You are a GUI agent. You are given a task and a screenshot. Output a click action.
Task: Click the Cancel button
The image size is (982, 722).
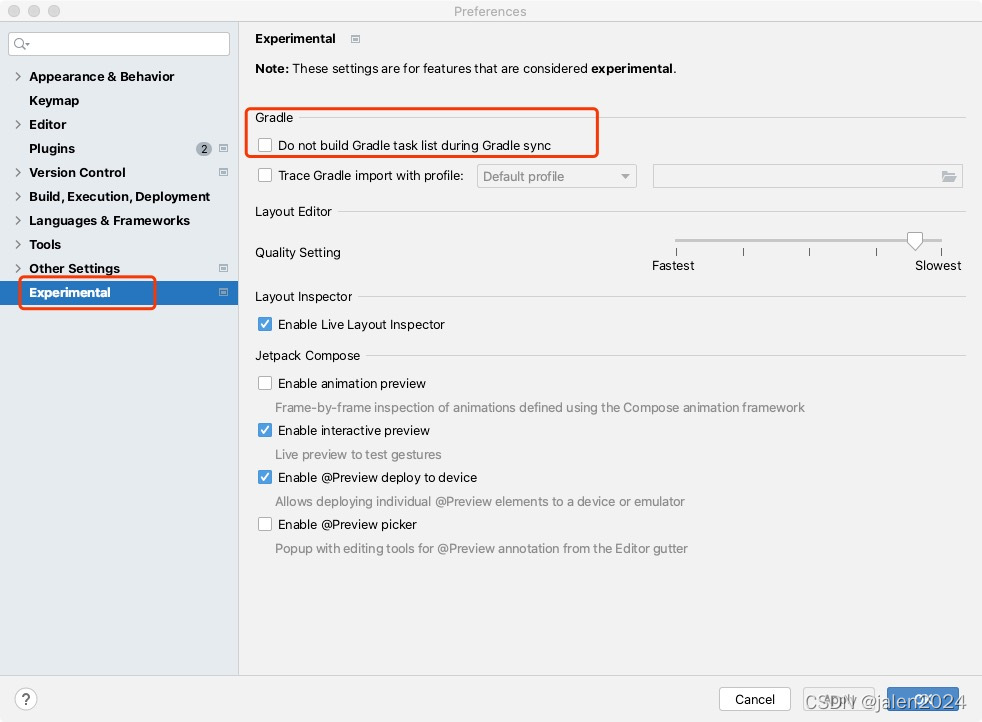[x=755, y=699]
